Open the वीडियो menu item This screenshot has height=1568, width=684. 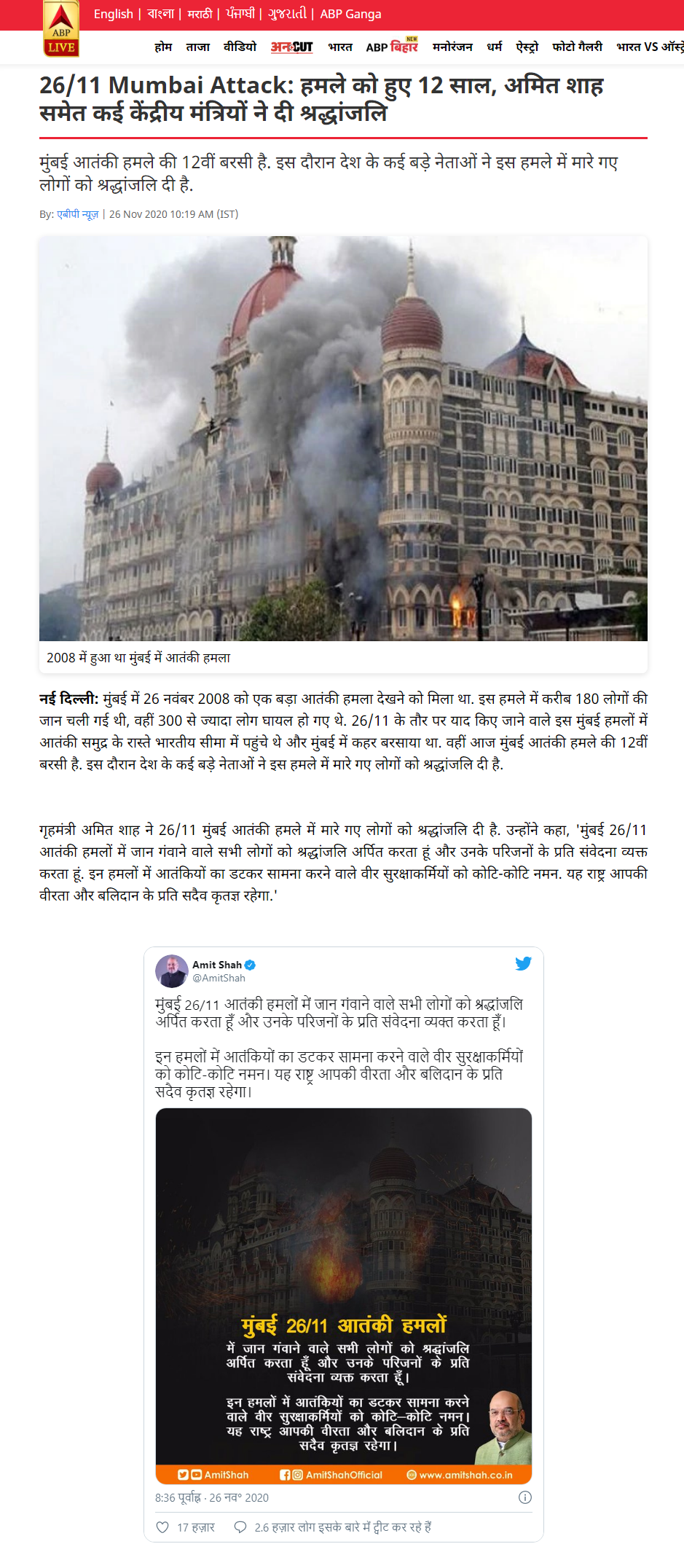tap(240, 47)
